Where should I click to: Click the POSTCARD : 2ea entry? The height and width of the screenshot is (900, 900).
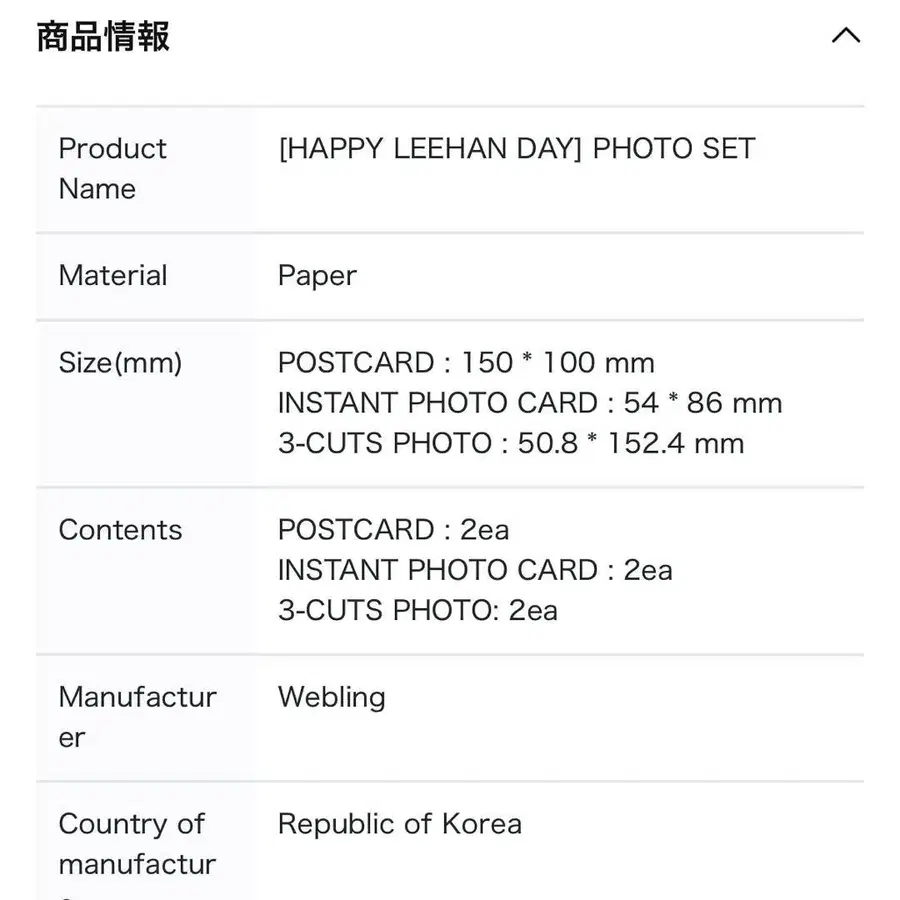[x=394, y=529]
